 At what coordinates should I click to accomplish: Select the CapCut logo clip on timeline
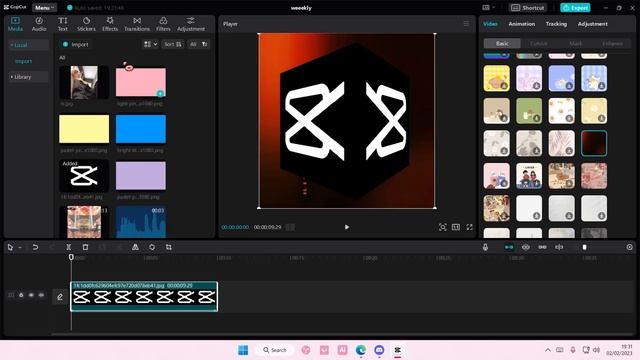[x=144, y=296]
